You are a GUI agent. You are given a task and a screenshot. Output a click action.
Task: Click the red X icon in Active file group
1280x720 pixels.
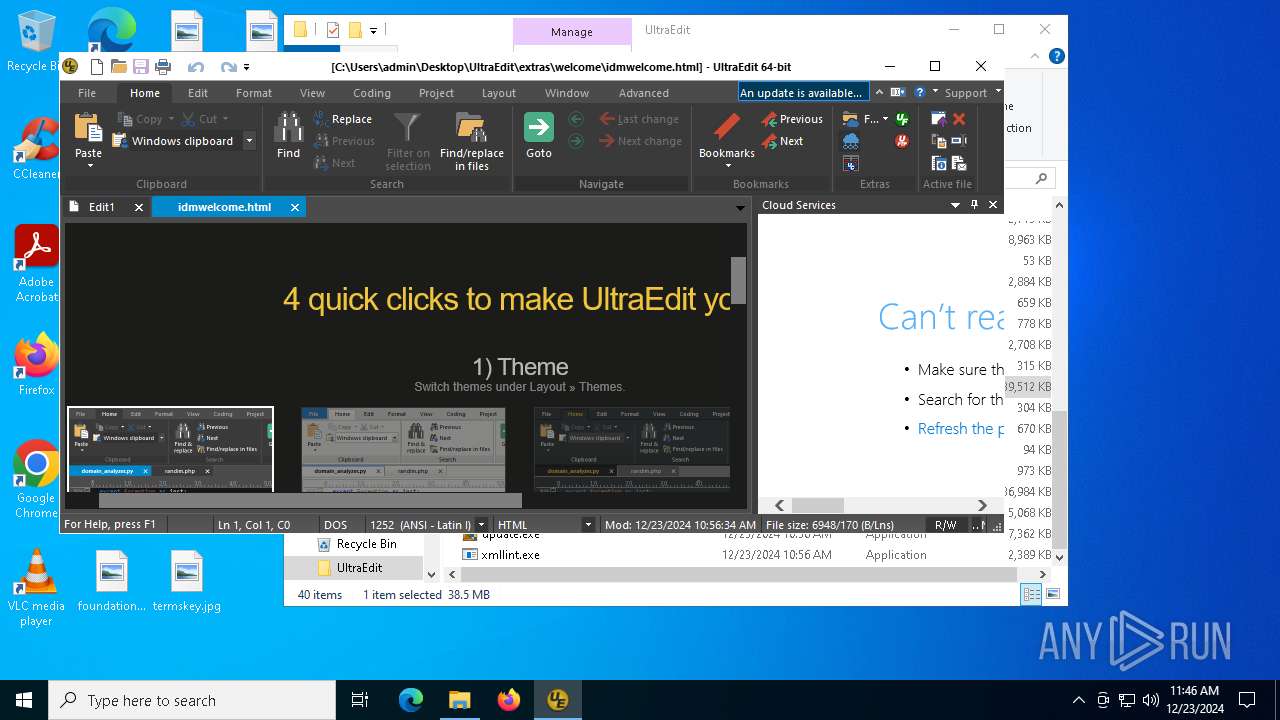[959, 119]
